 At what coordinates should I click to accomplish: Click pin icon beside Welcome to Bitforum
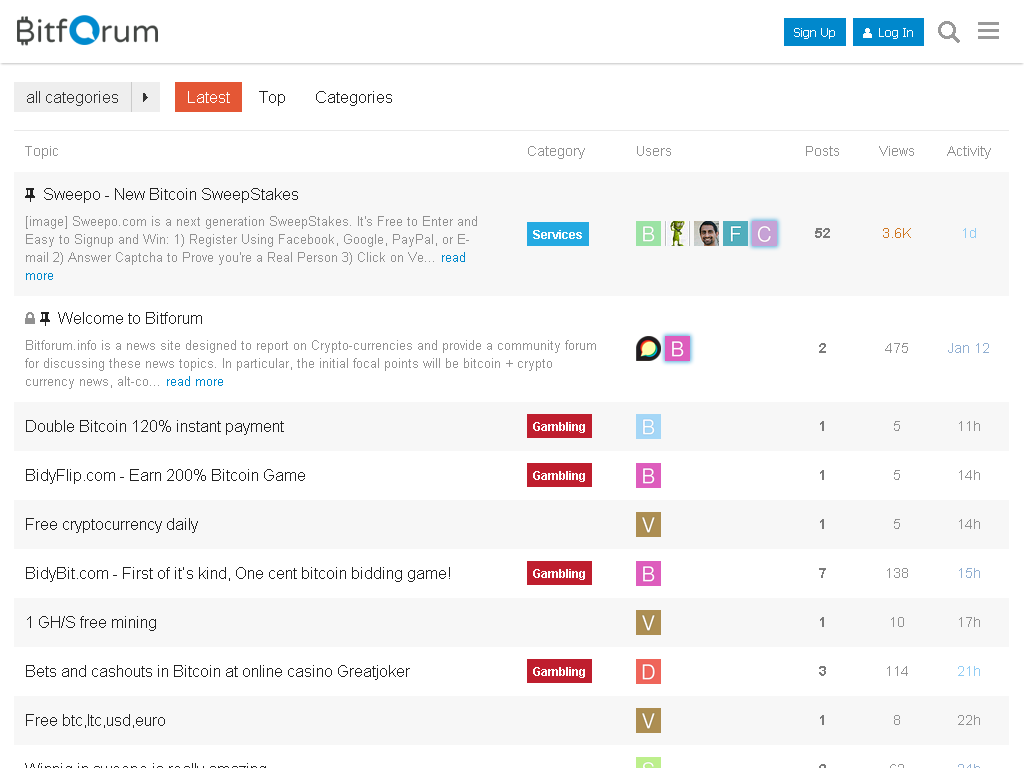coord(45,318)
